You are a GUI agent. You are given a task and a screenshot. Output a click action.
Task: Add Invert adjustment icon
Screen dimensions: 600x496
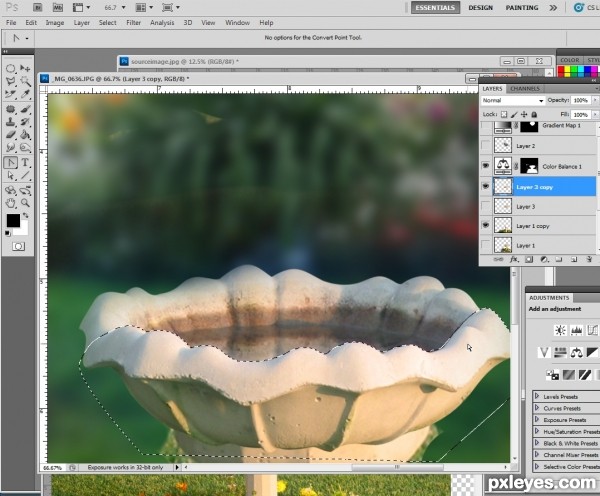[x=552, y=375]
